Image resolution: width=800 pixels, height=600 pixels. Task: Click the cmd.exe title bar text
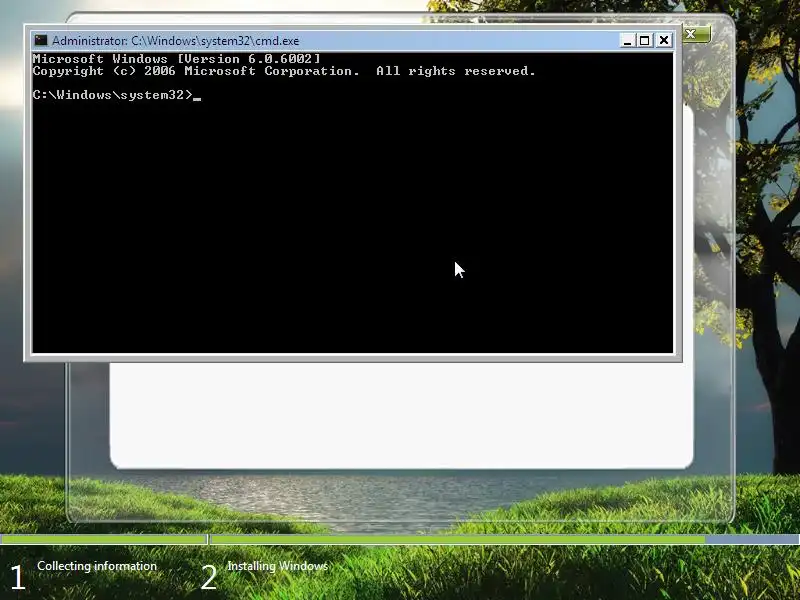point(176,41)
